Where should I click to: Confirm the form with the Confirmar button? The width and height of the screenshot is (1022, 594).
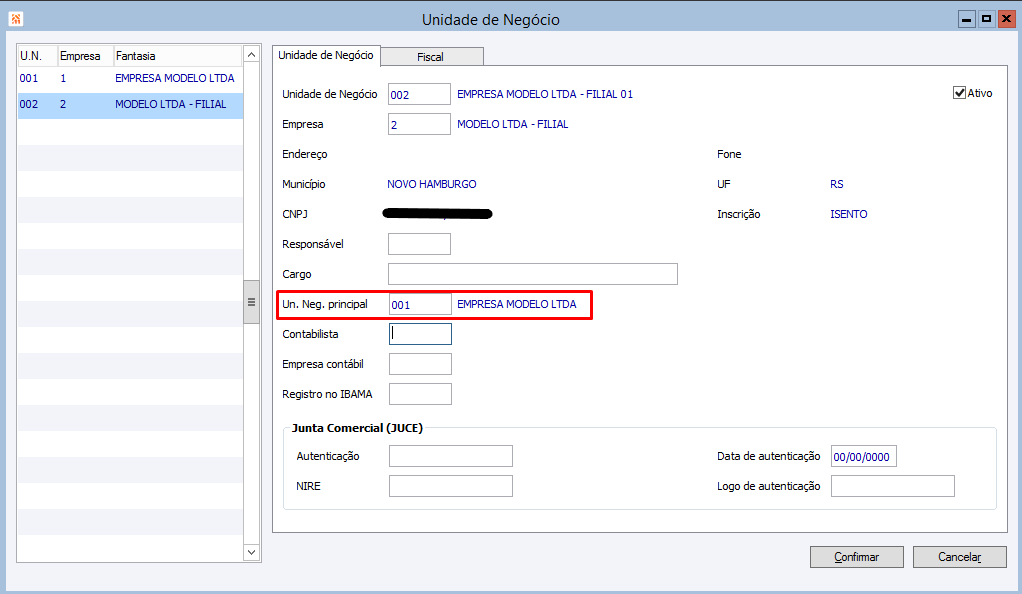[856, 557]
